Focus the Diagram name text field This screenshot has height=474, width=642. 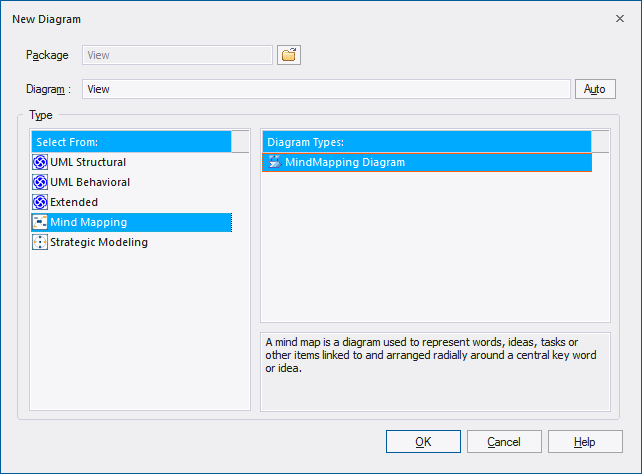point(325,89)
